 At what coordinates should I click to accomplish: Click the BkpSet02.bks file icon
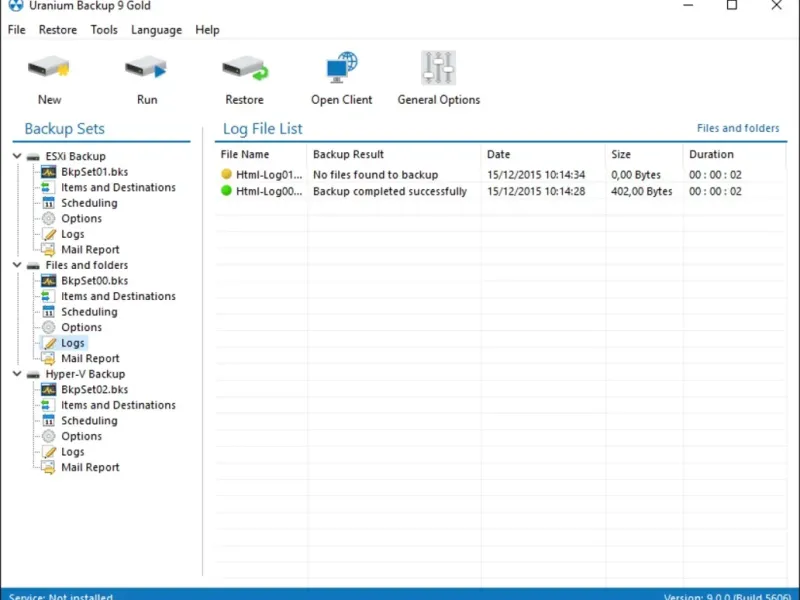click(48, 389)
